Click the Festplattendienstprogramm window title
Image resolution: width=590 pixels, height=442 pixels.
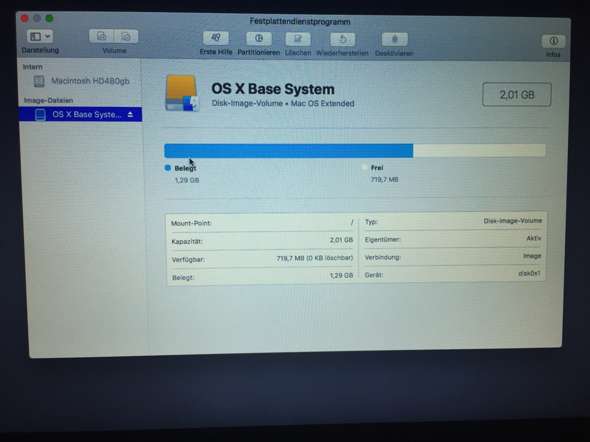coord(300,21)
